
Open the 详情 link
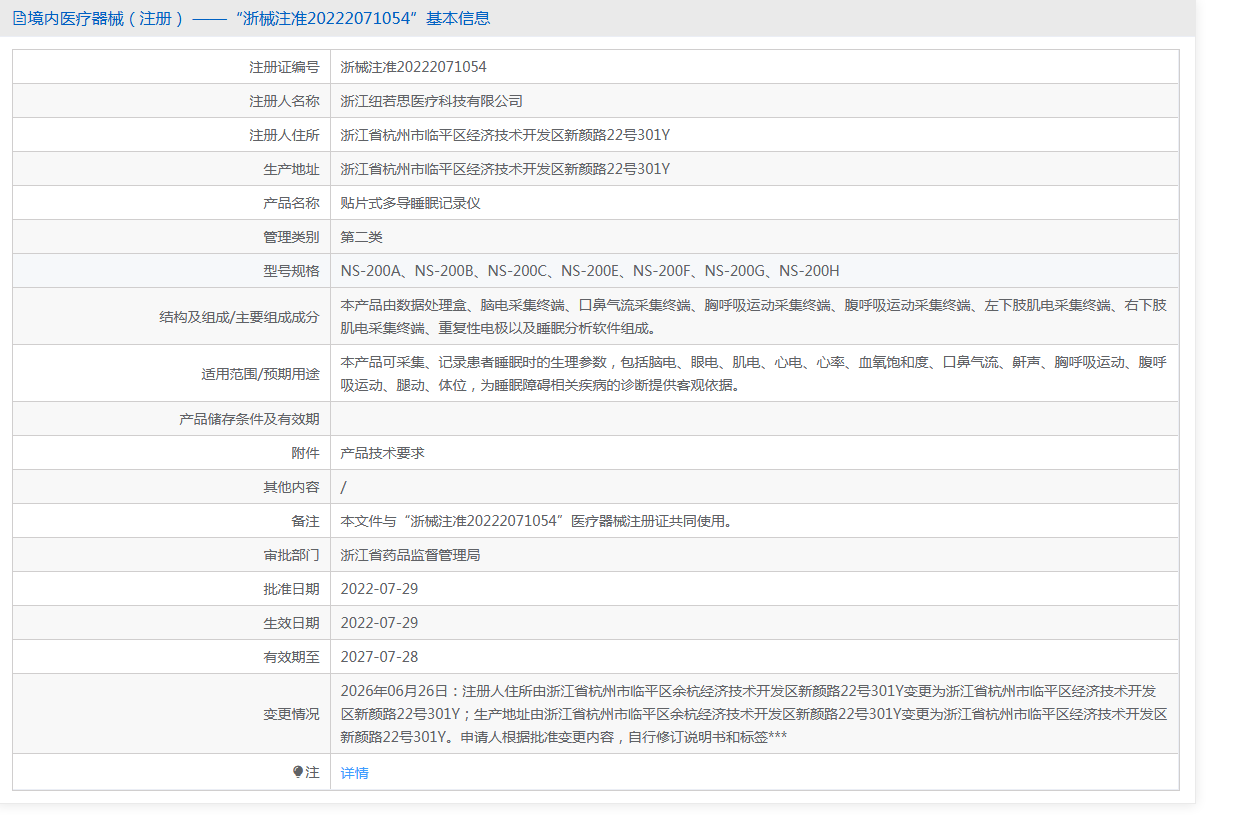355,773
